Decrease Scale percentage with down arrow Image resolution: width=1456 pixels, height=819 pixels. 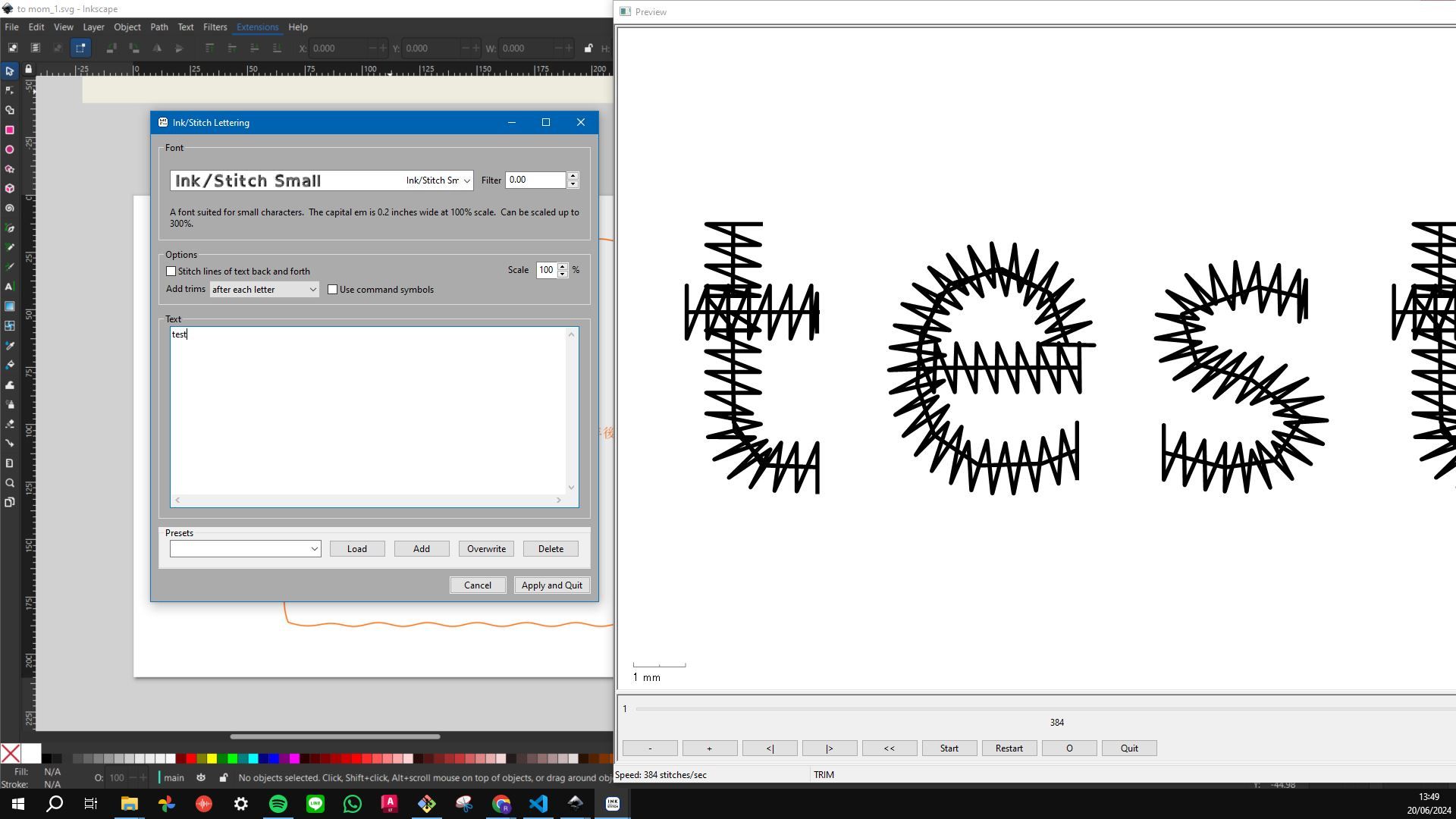pos(563,275)
